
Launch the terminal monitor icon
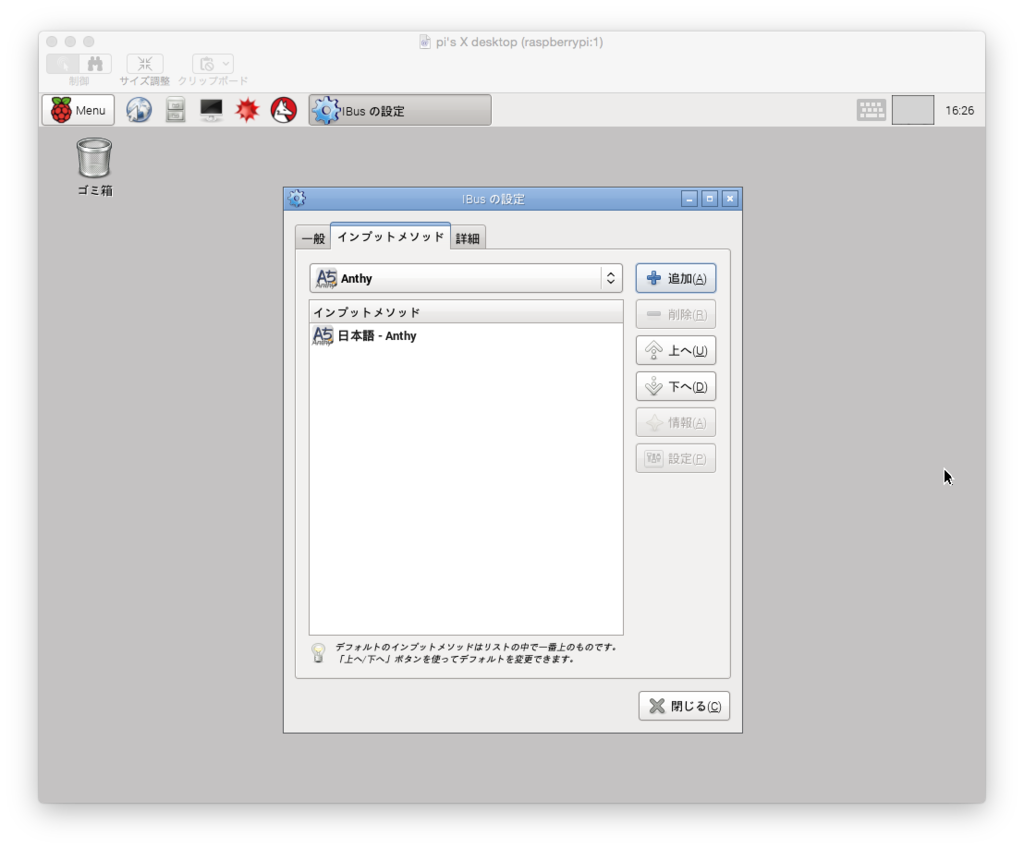(211, 110)
